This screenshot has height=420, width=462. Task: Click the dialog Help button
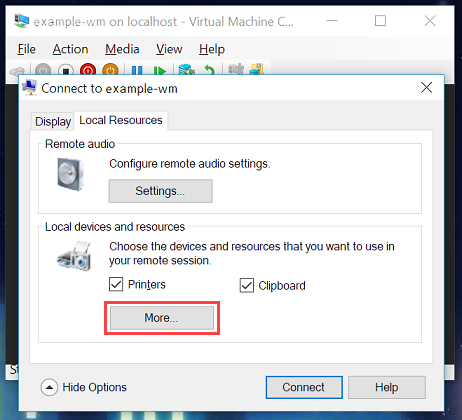click(x=387, y=387)
